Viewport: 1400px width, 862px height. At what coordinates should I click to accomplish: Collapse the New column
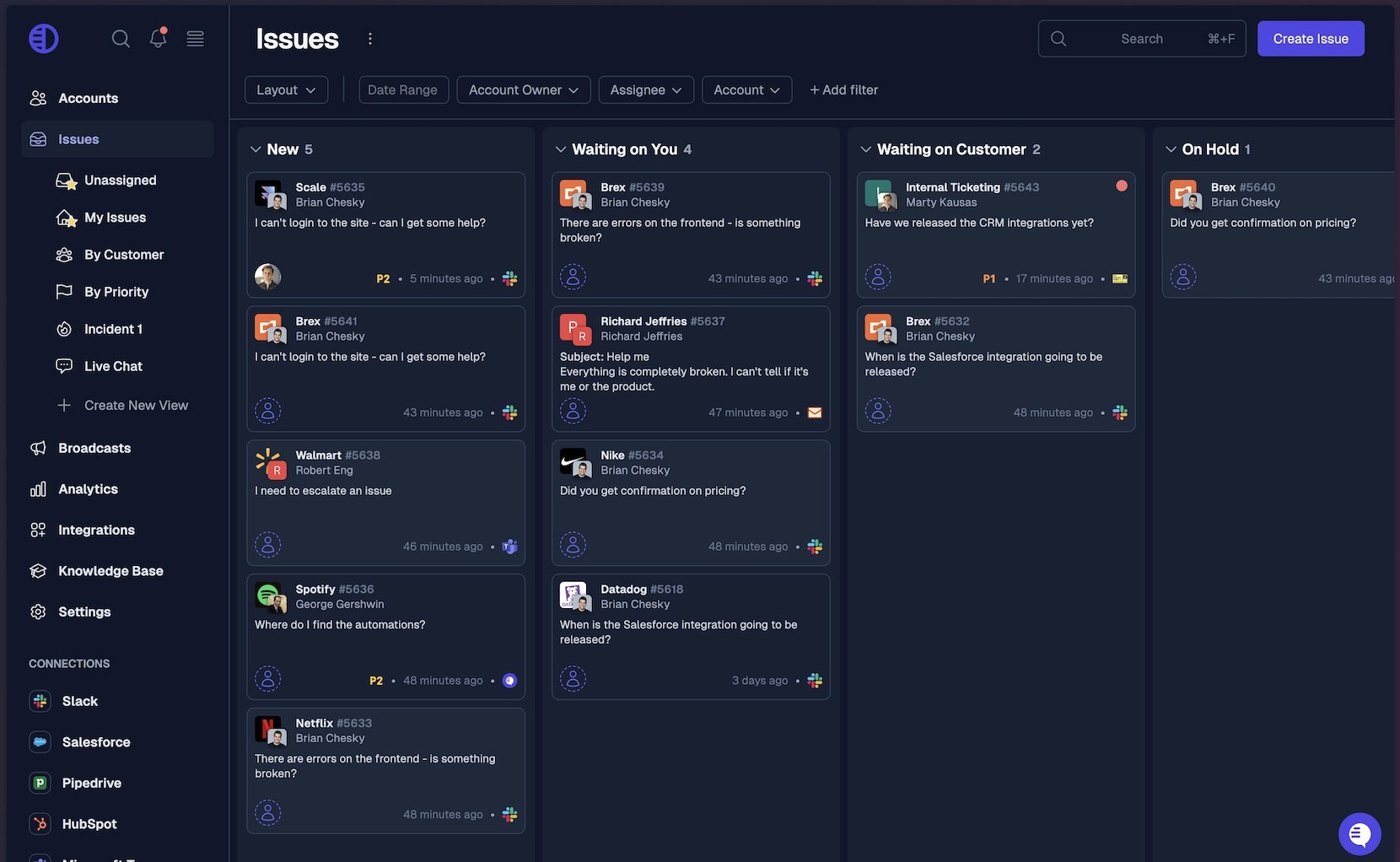(256, 149)
